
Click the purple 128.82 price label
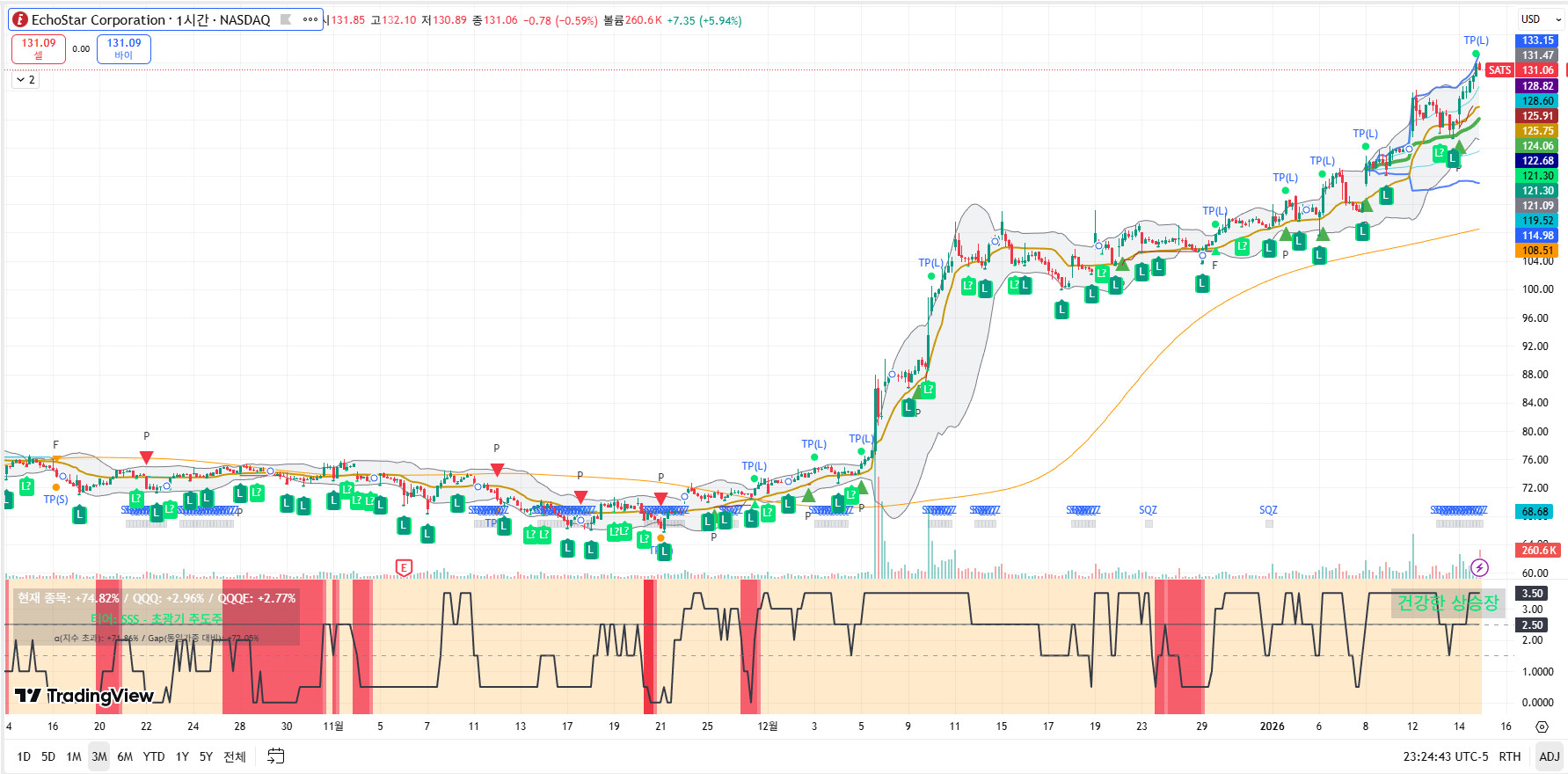click(1538, 86)
